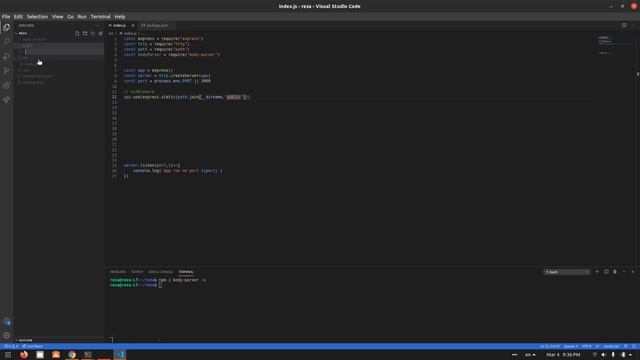Open the Run menu

pos(82,17)
